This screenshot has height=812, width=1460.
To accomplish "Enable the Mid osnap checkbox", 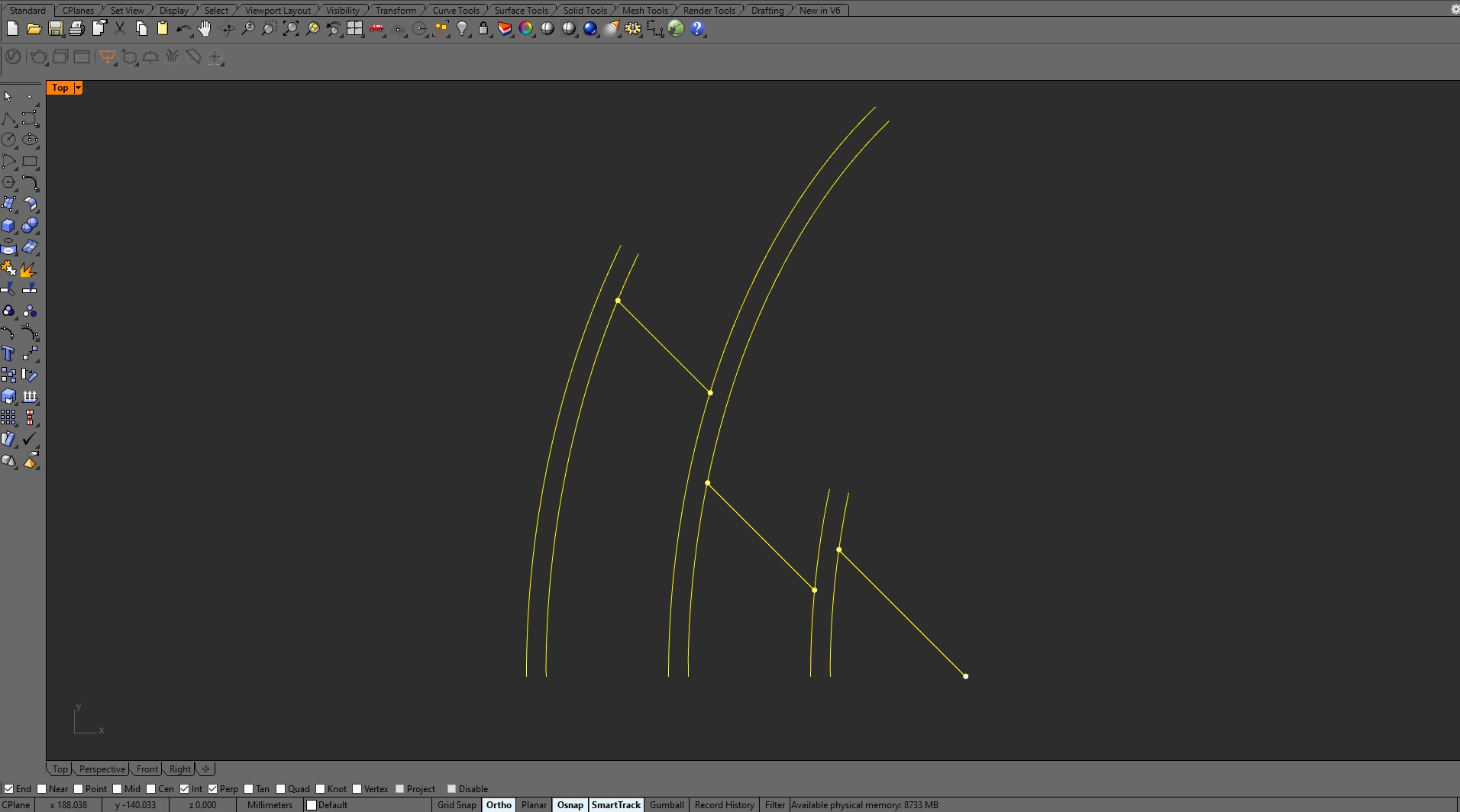I will pyautogui.click(x=118, y=789).
